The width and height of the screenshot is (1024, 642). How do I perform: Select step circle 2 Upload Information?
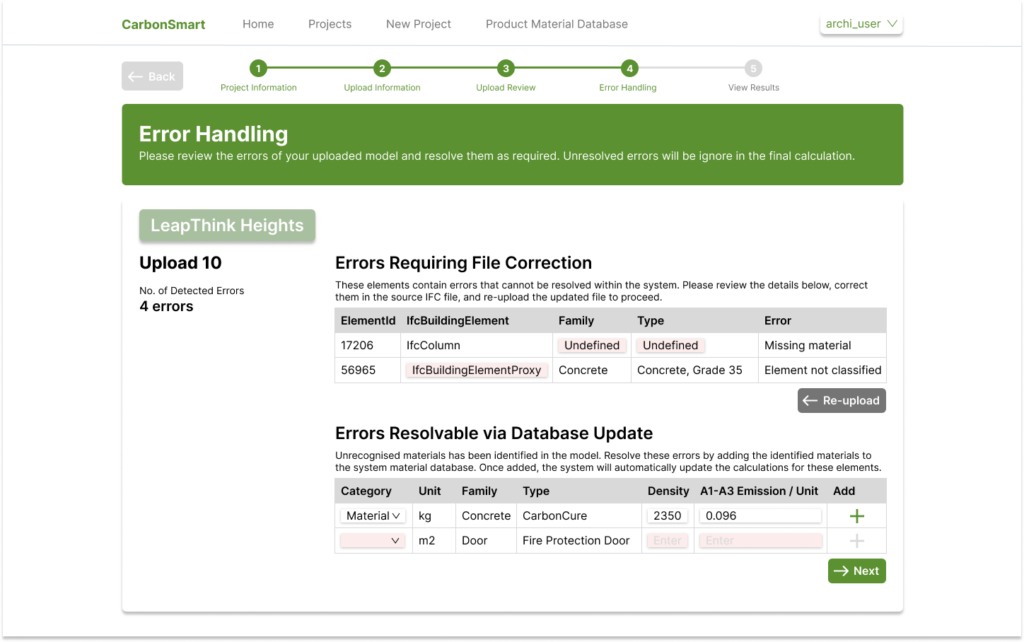(381, 70)
